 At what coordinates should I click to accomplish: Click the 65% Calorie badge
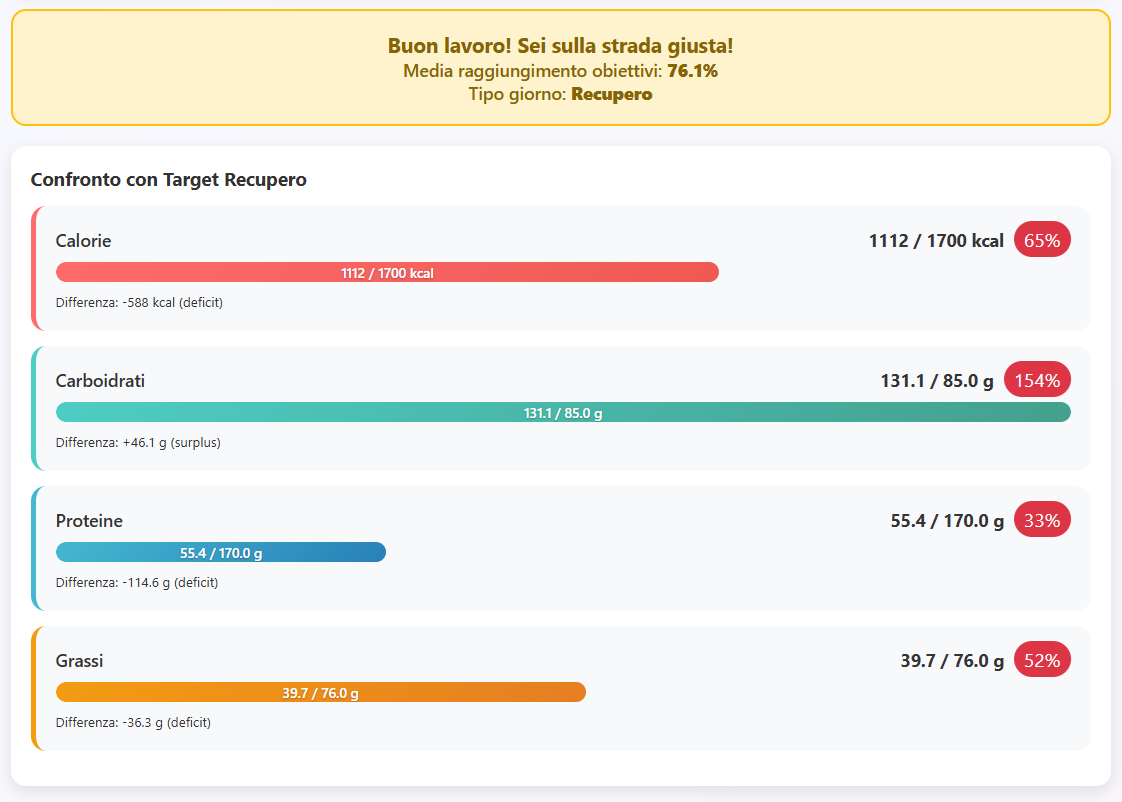point(1042,240)
